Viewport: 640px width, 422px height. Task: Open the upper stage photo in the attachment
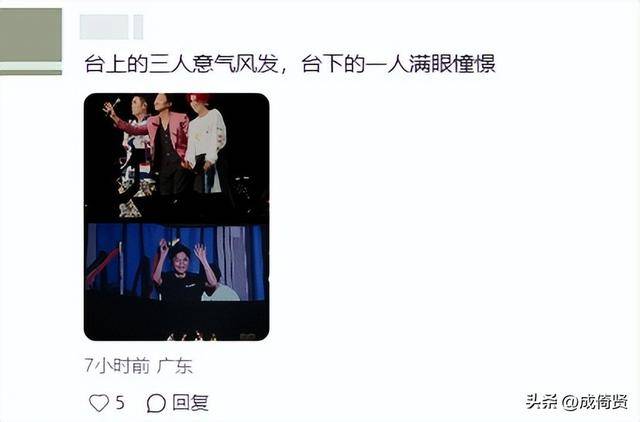[x=176, y=157]
